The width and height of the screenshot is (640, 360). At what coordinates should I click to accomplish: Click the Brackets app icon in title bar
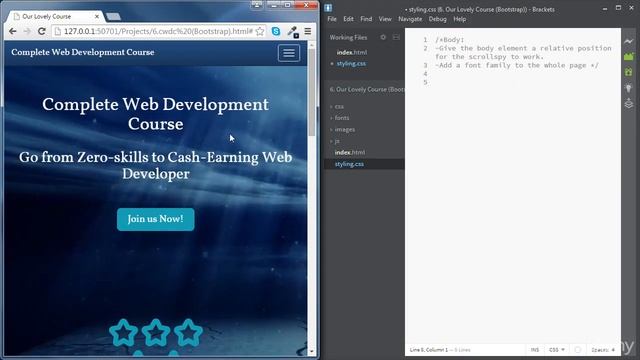pyautogui.click(x=328, y=8)
